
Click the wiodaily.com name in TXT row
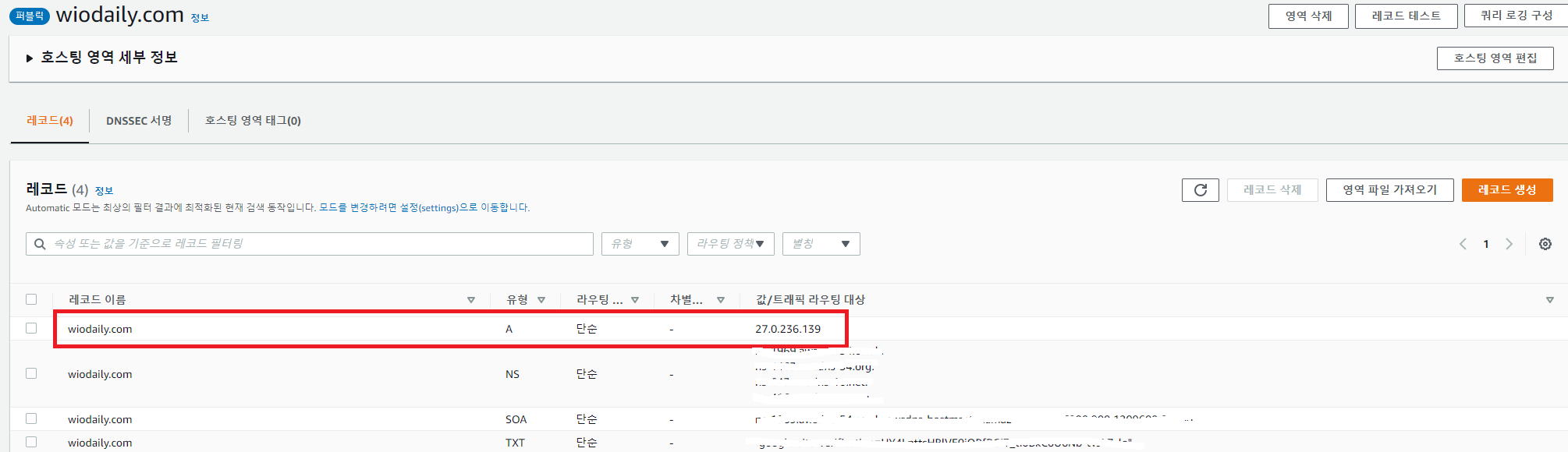pos(100,443)
